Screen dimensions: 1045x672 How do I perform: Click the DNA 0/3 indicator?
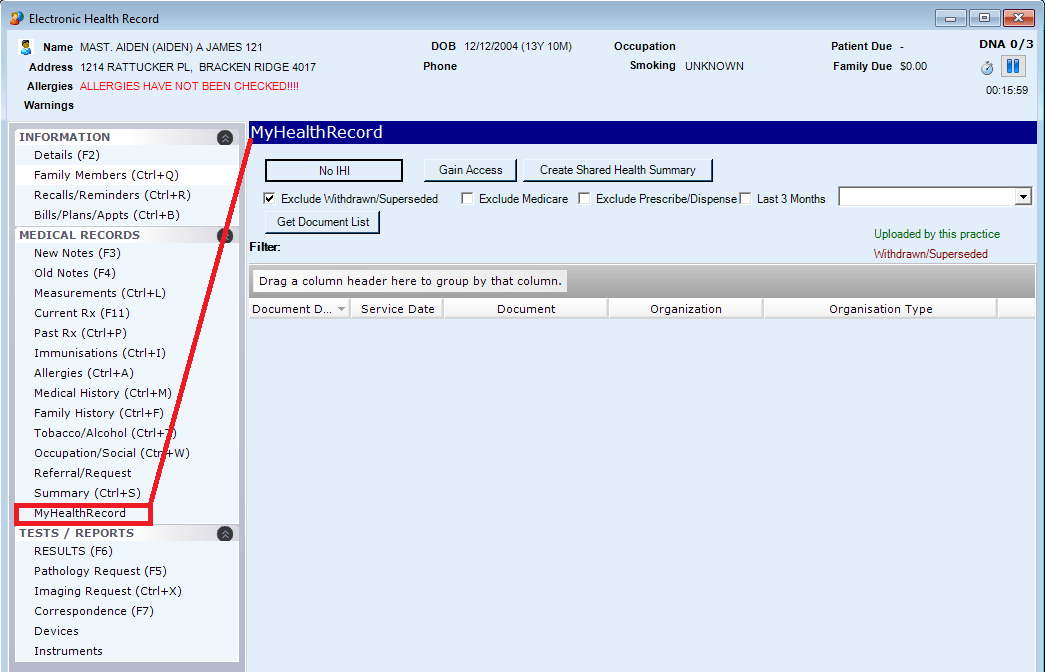pos(1006,44)
